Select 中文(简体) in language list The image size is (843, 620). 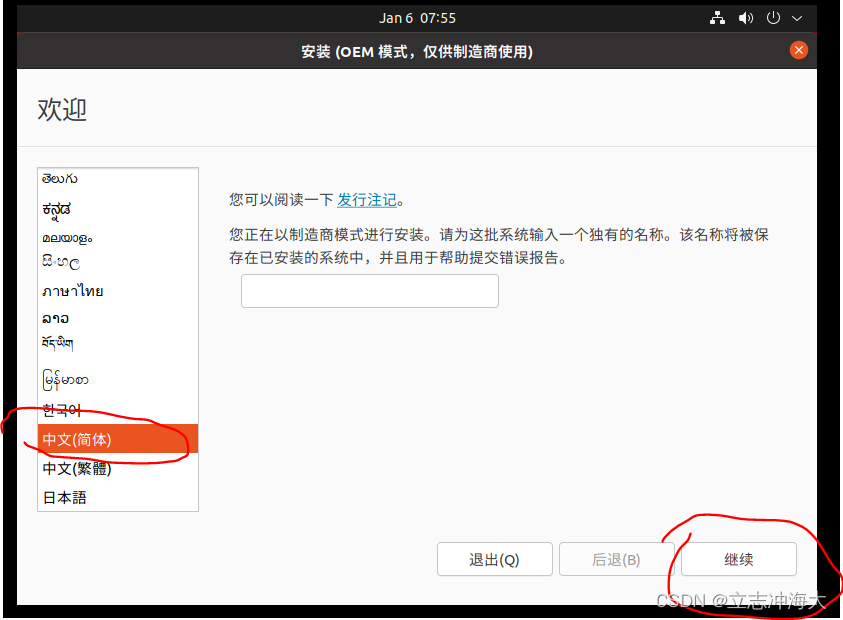(118, 439)
